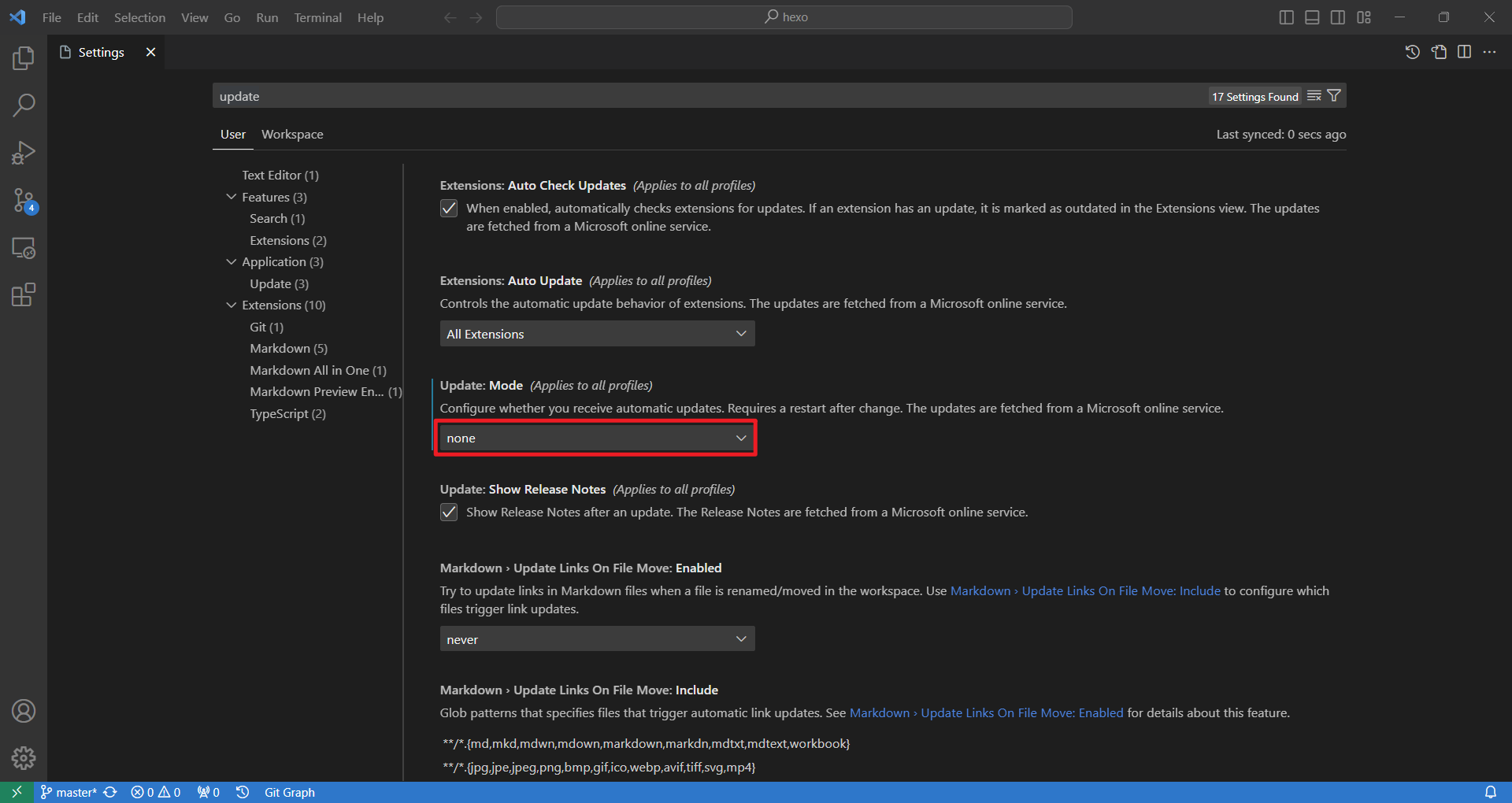The image size is (1512, 803).
Task: Open Settings JSON file icon
Action: pyautogui.click(x=1439, y=52)
